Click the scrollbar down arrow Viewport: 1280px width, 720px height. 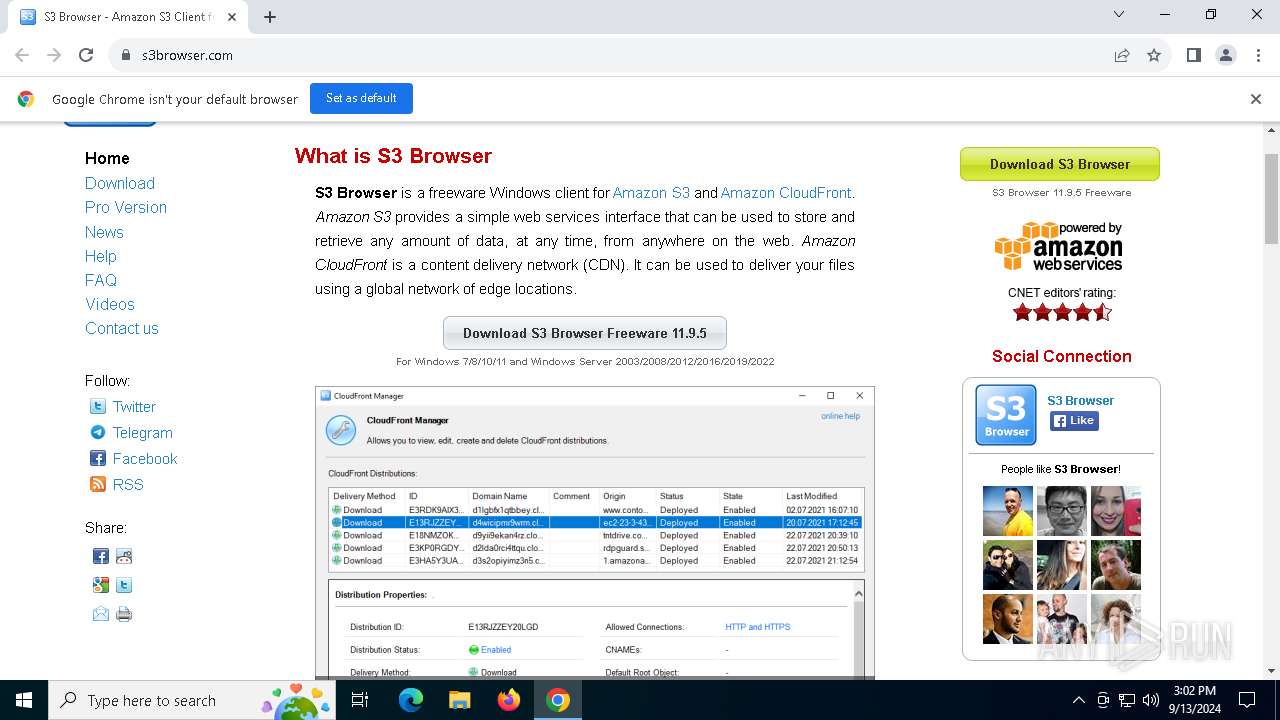1271,671
